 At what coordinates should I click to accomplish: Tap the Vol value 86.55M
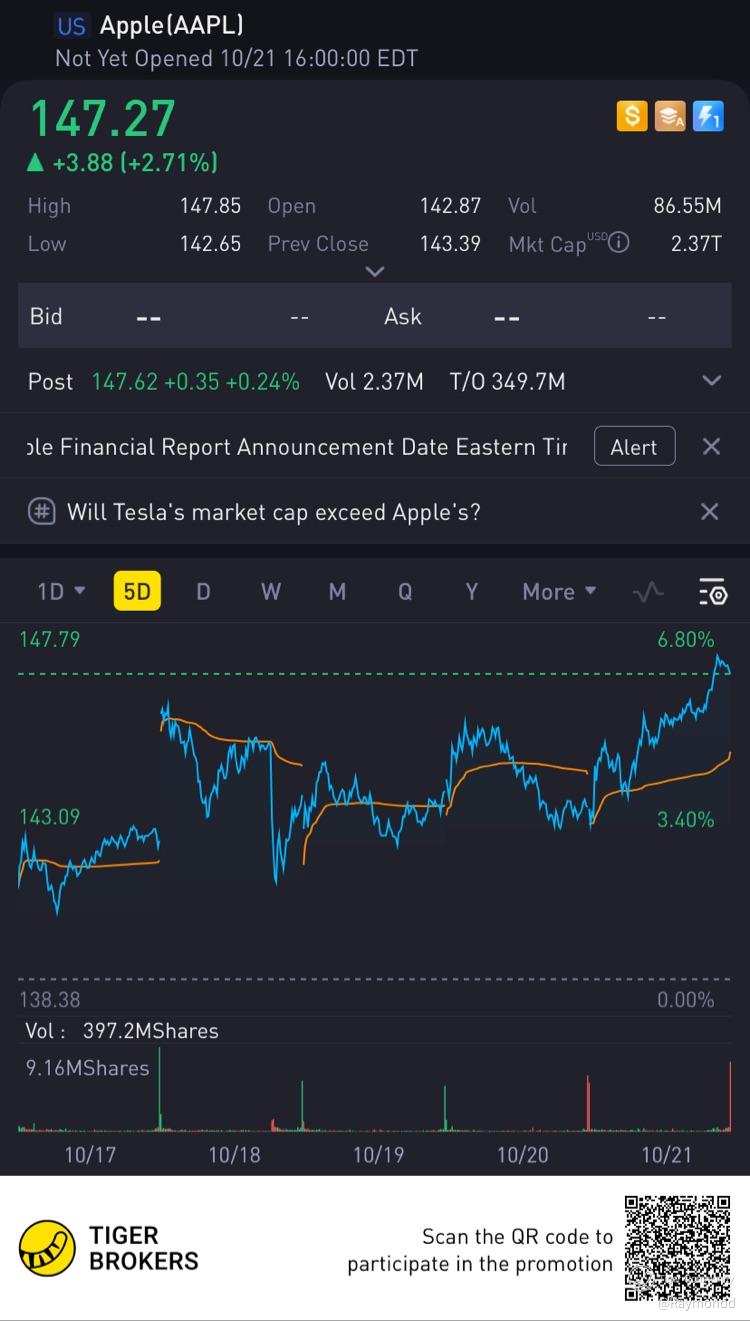(687, 205)
